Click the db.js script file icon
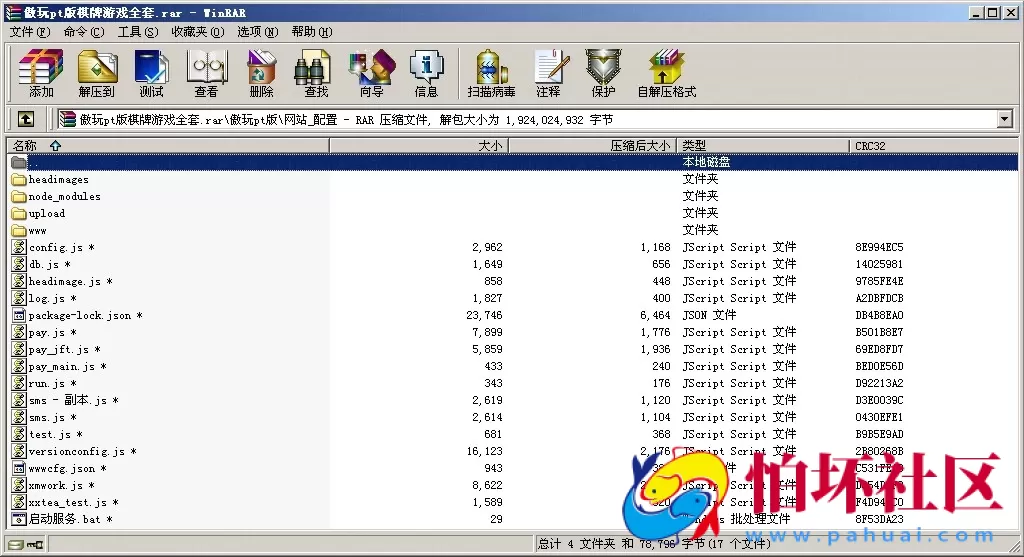This screenshot has height=557, width=1024. pos(19,264)
